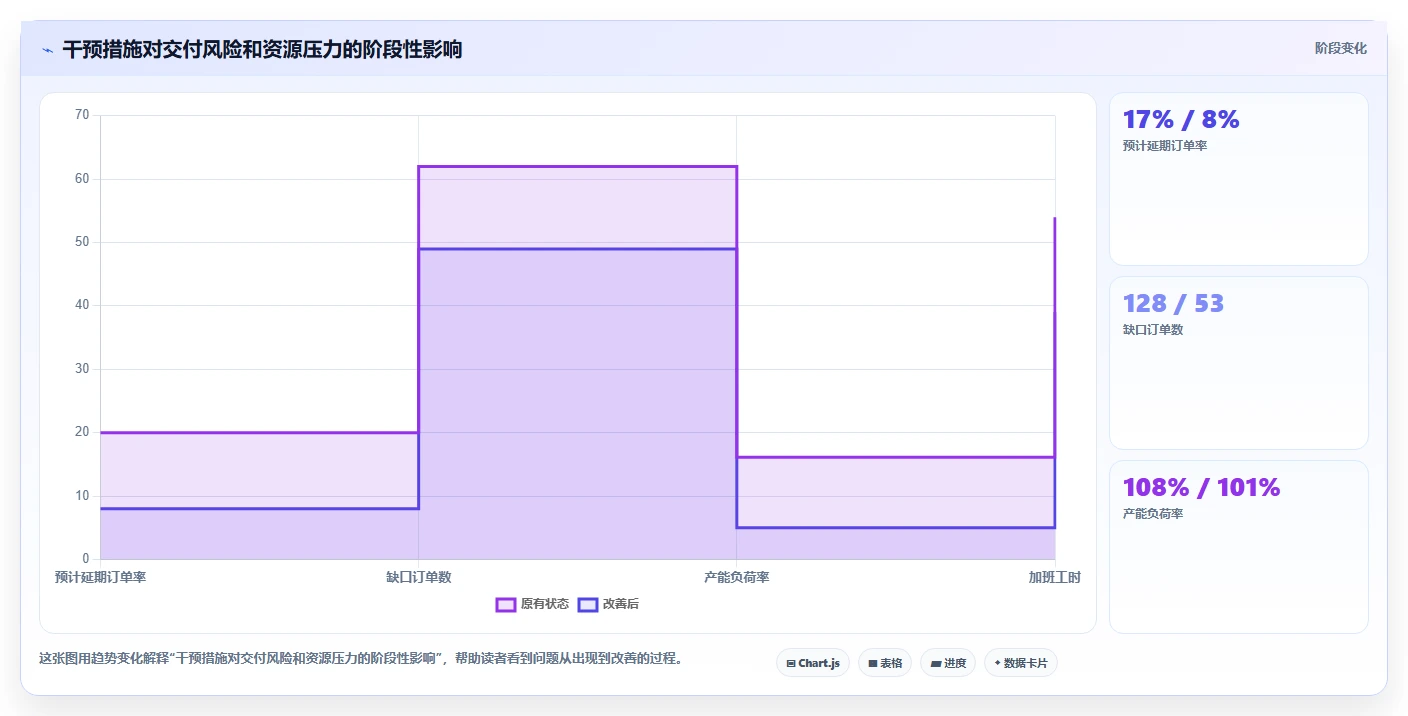This screenshot has height=716, width=1408.
Task: Click the y-axis value 70
Action: click(82, 115)
